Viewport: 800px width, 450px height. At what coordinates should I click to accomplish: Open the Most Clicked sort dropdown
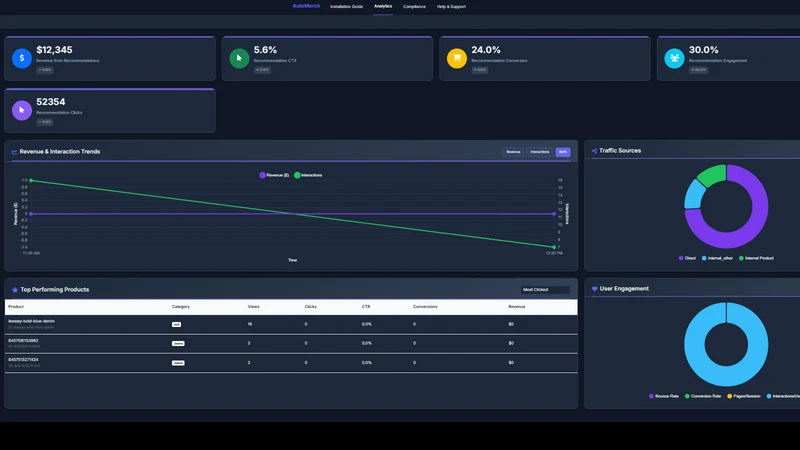pos(545,289)
